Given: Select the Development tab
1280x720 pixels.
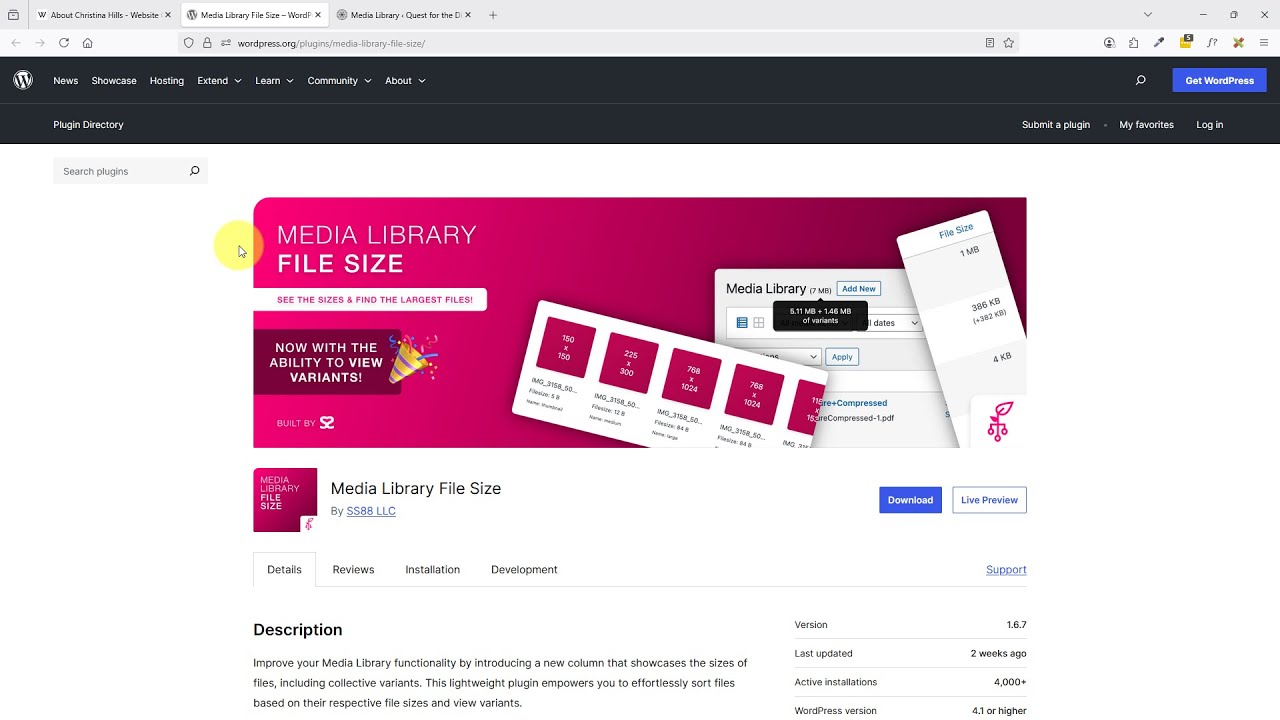Looking at the screenshot, I should 524,569.
